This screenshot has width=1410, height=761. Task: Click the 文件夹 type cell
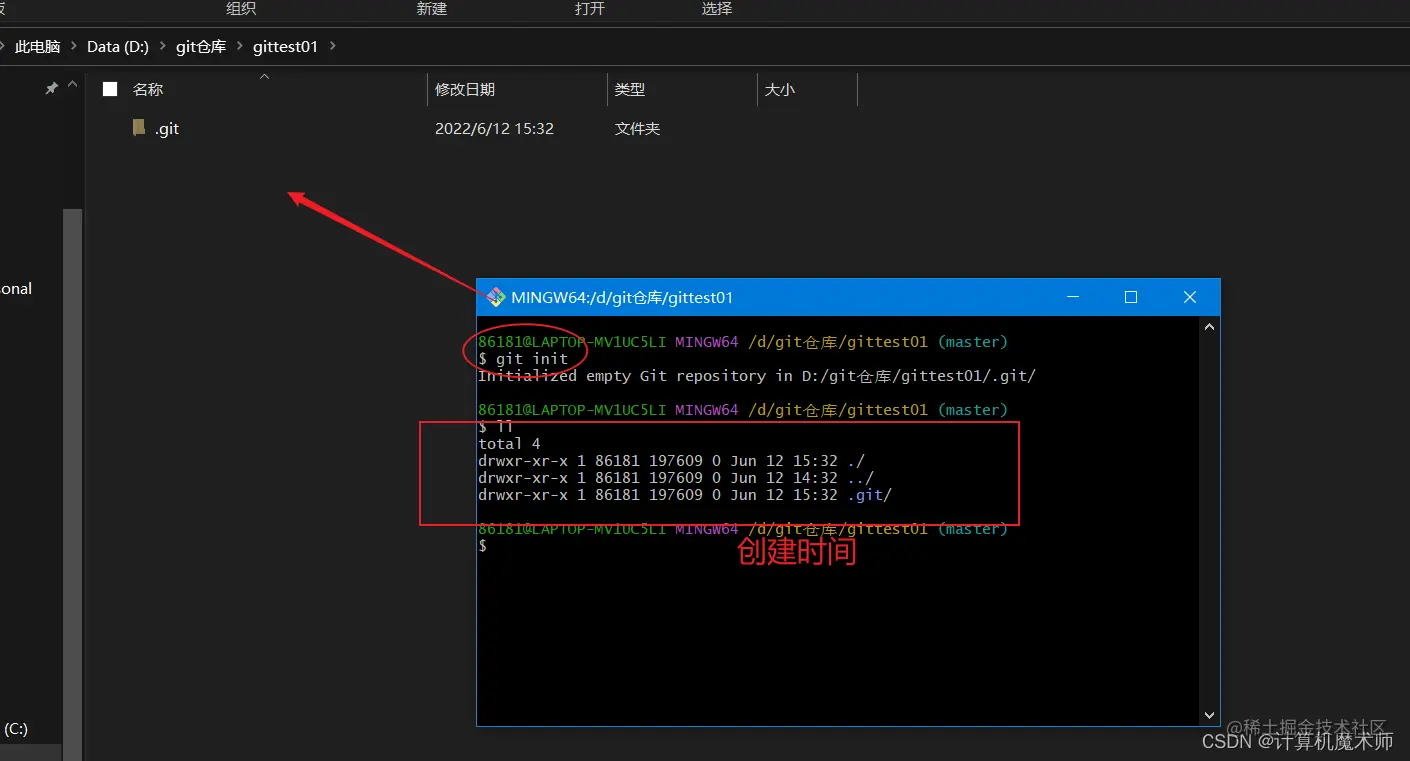[637, 128]
